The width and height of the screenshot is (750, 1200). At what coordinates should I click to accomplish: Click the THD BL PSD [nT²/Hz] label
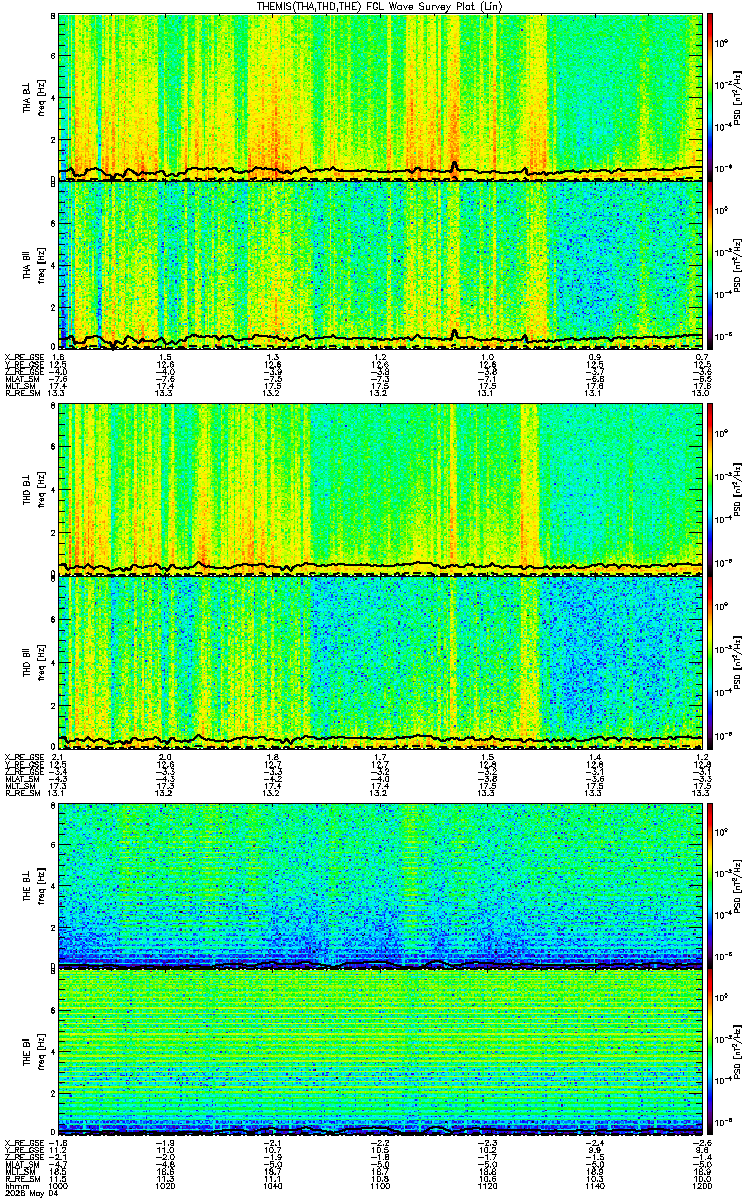click(736, 488)
